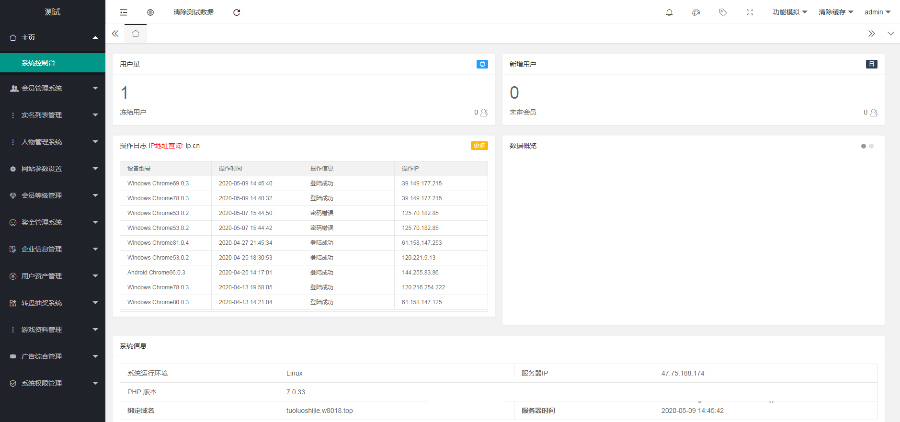Expand the 系统权限管理 sidebar menu
Screen dimensions: 900x422
52,383
